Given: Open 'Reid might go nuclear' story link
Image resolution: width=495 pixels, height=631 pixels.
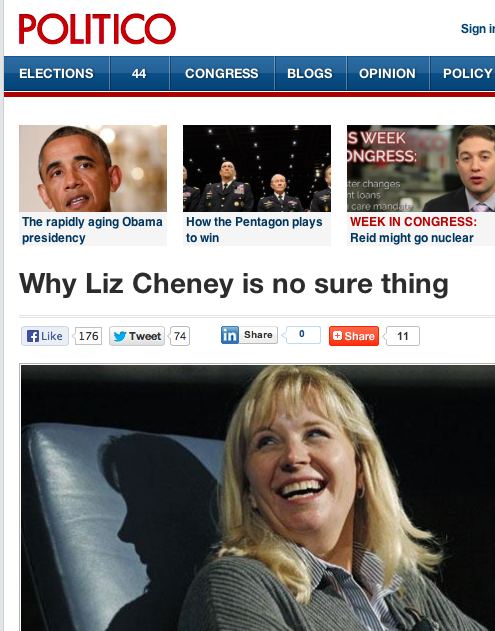Looking at the screenshot, I should pos(412,238).
